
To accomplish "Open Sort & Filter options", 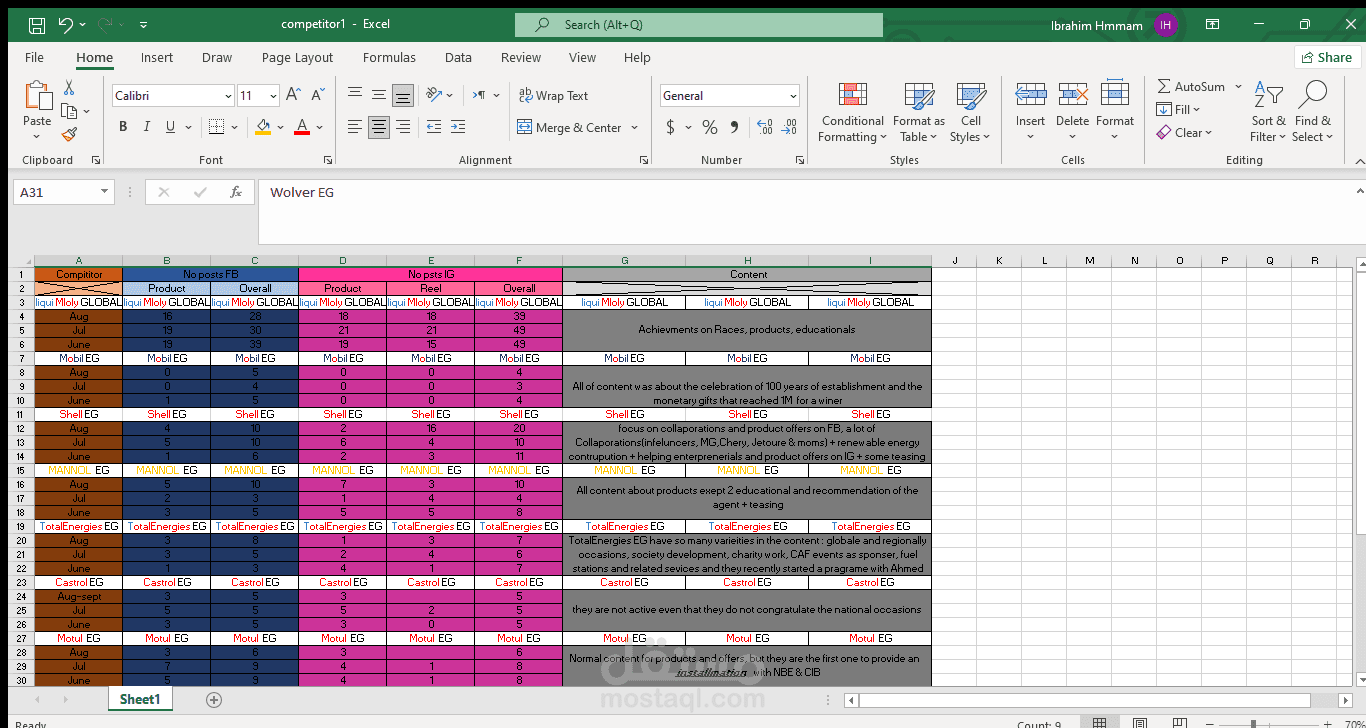I will click(1268, 112).
